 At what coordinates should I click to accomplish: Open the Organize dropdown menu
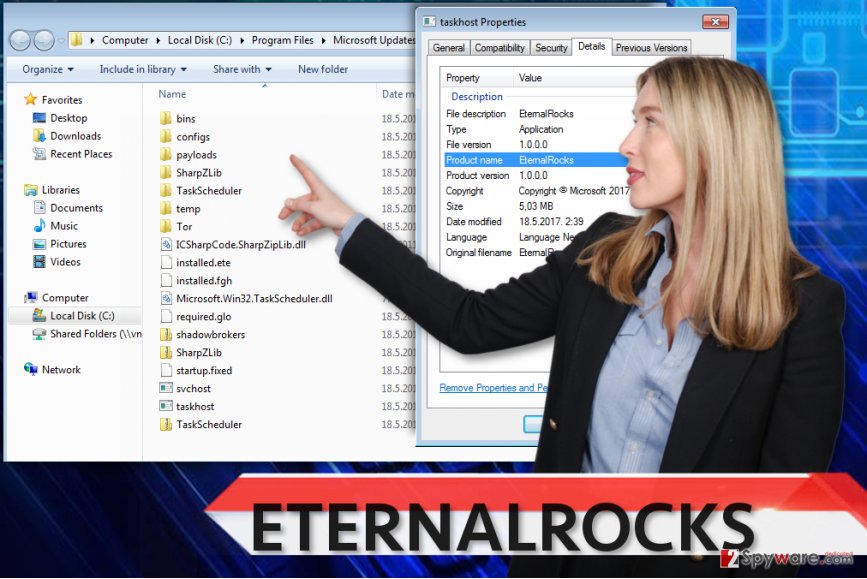click(x=48, y=69)
